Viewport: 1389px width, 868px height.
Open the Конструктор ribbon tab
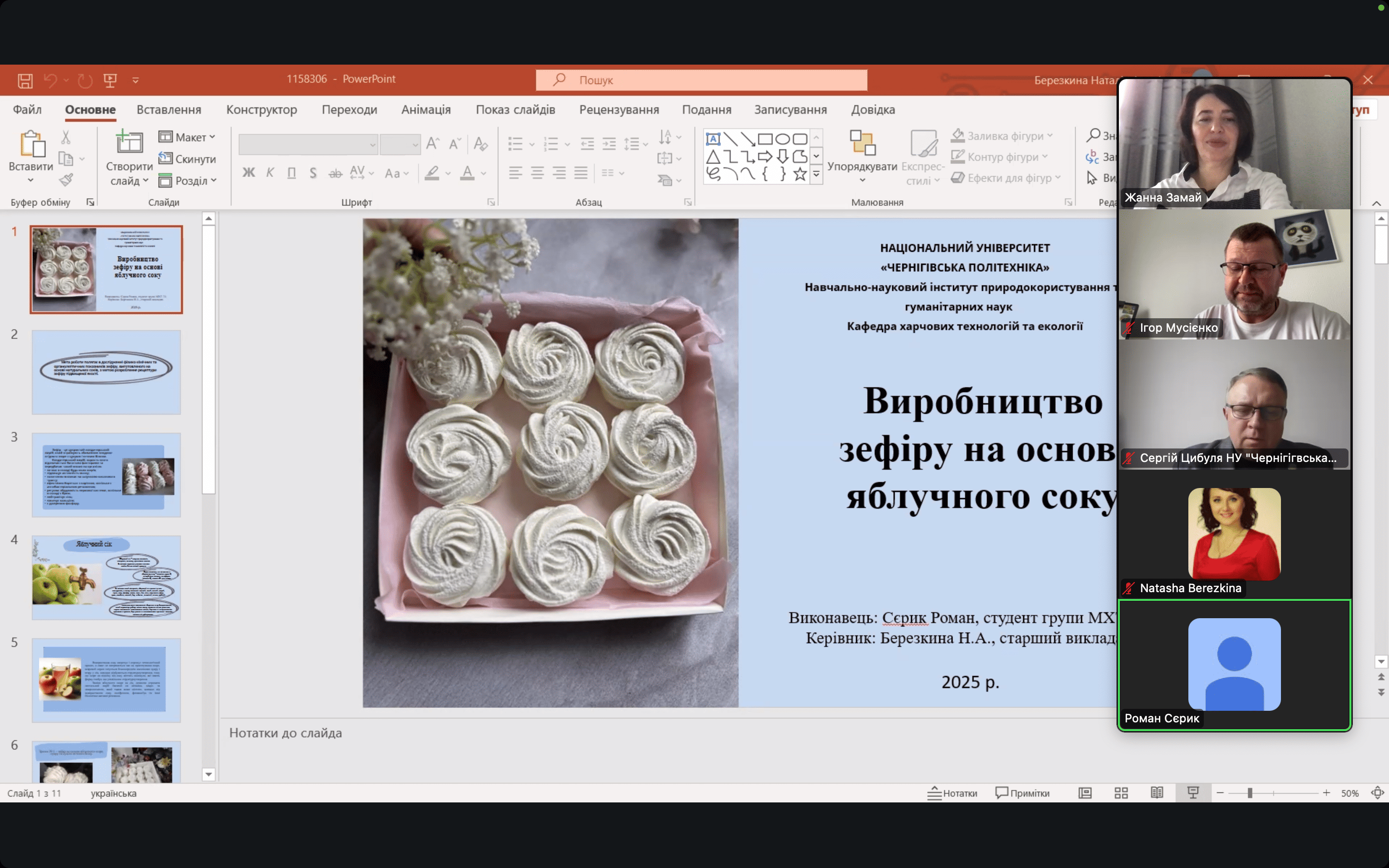(x=261, y=109)
